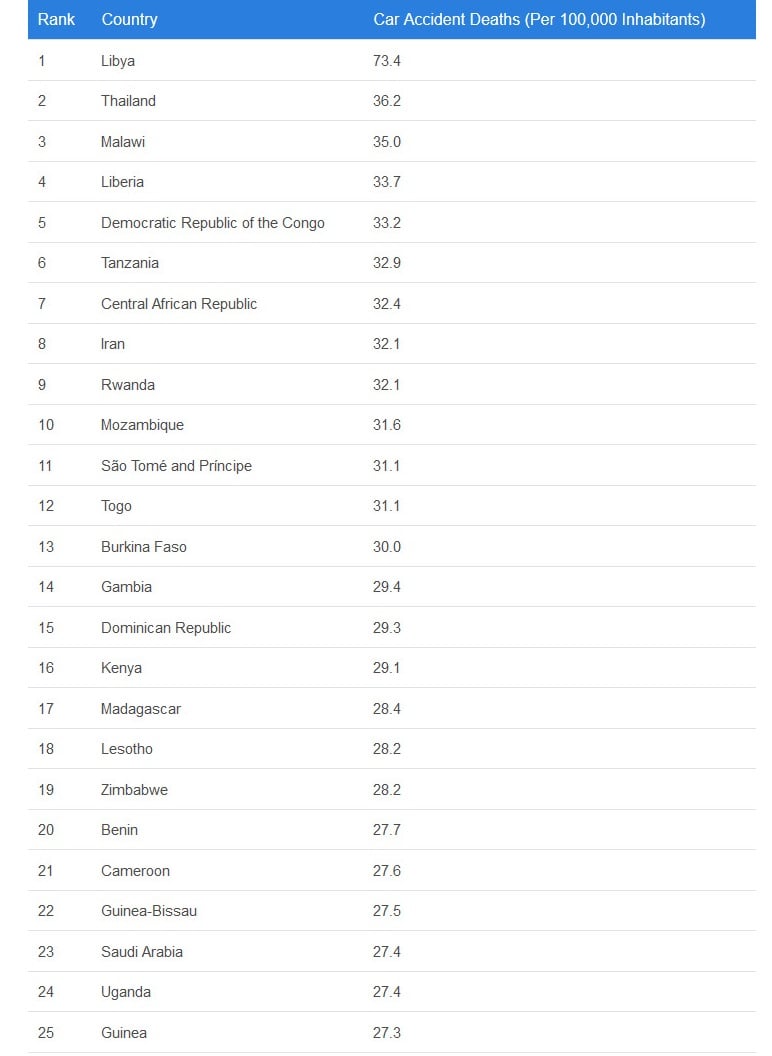Select the Malawi row name
Image resolution: width=772 pixels, height=1056 pixels.
click(x=123, y=142)
